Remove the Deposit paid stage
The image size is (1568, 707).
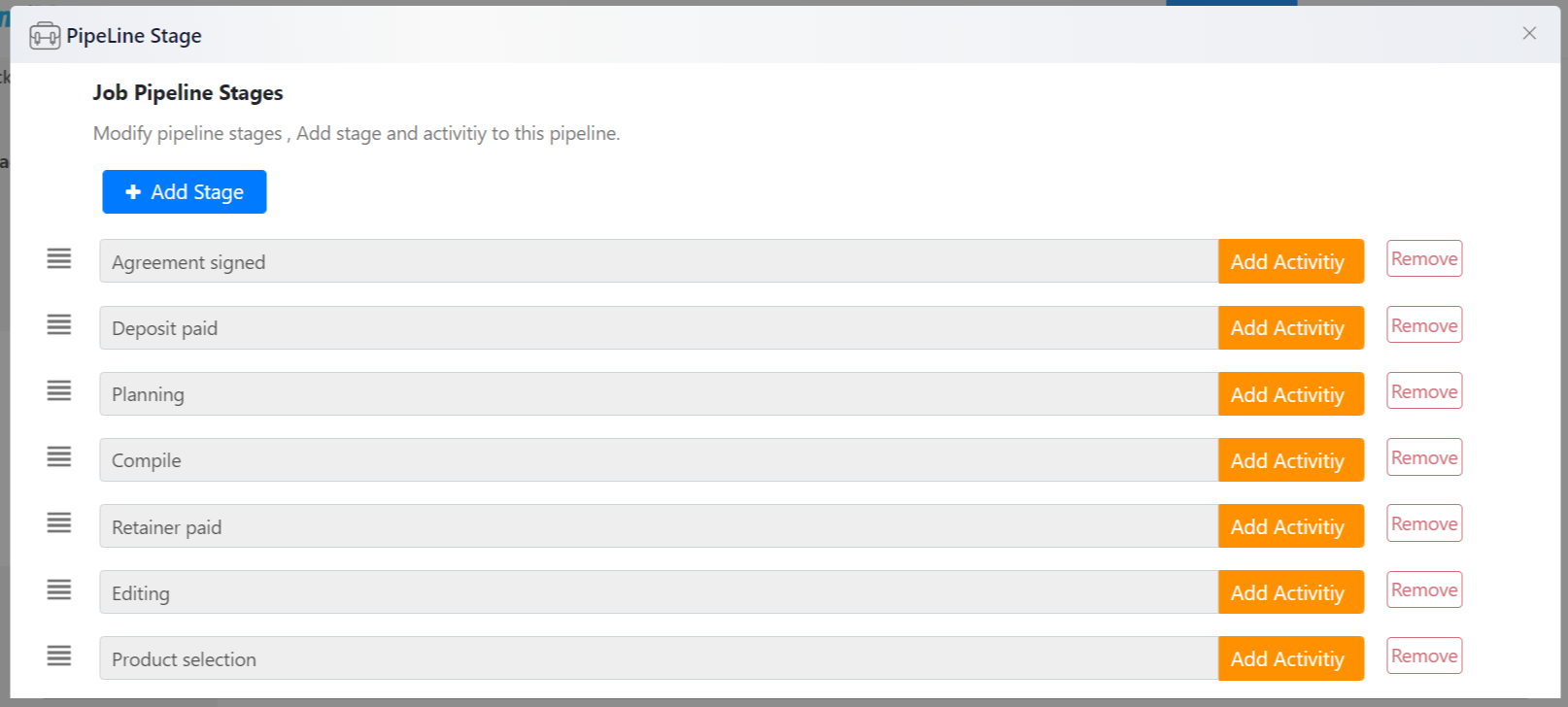(1424, 325)
